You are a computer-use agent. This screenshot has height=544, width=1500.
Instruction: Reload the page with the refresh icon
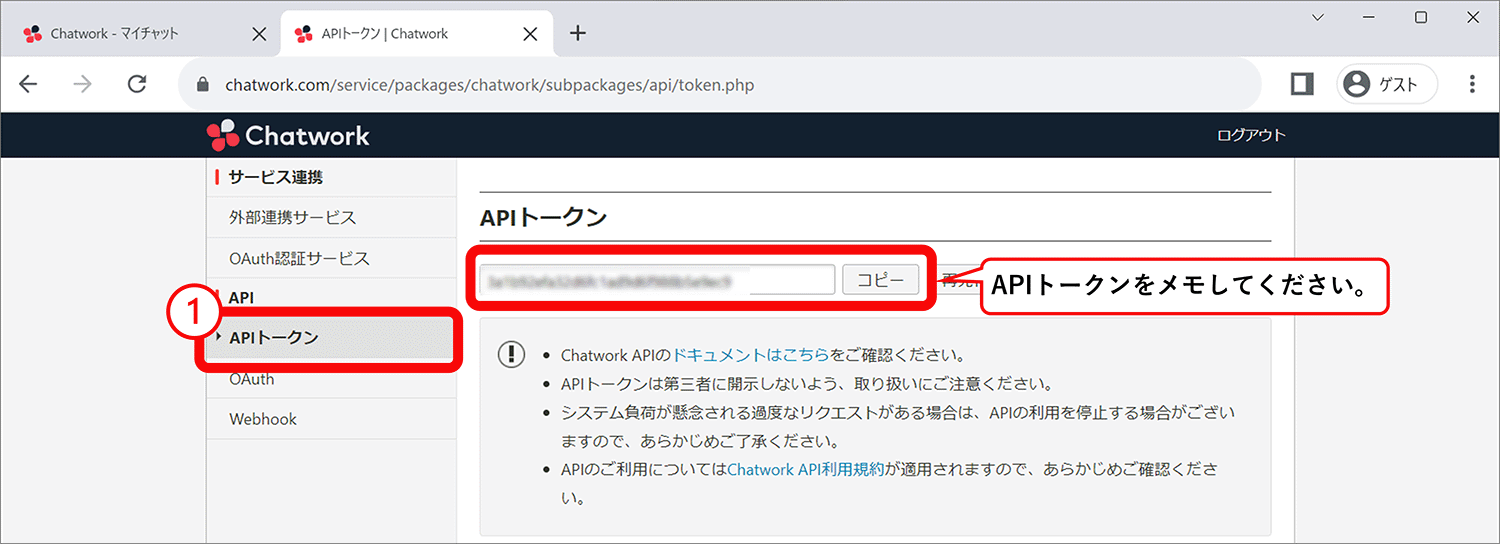click(x=138, y=85)
